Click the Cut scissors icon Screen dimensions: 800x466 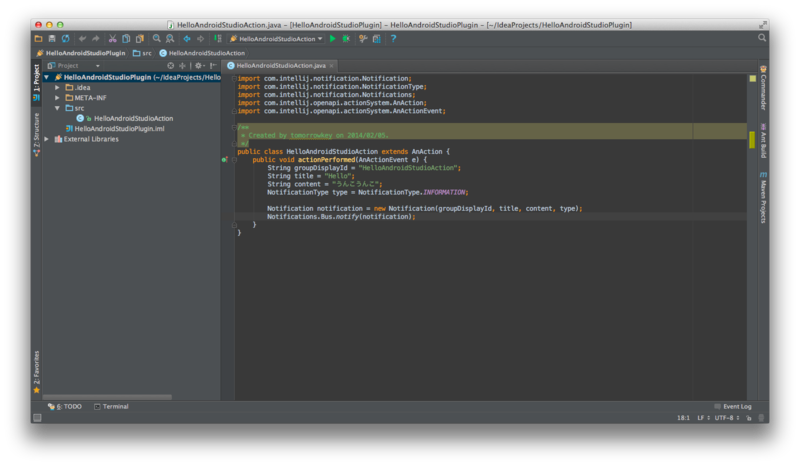[x=112, y=39]
